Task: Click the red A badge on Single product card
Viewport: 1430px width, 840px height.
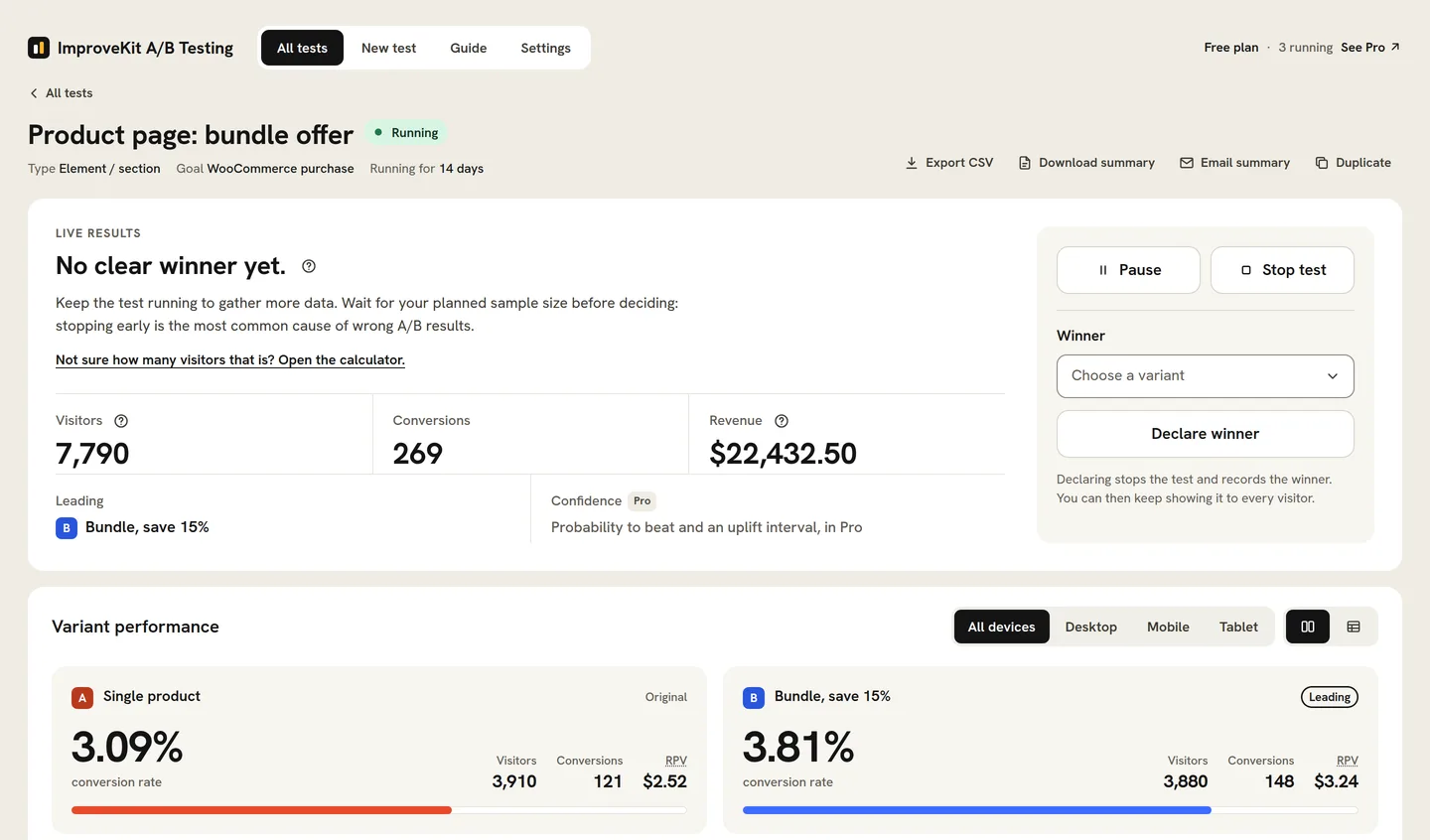Action: (82, 698)
